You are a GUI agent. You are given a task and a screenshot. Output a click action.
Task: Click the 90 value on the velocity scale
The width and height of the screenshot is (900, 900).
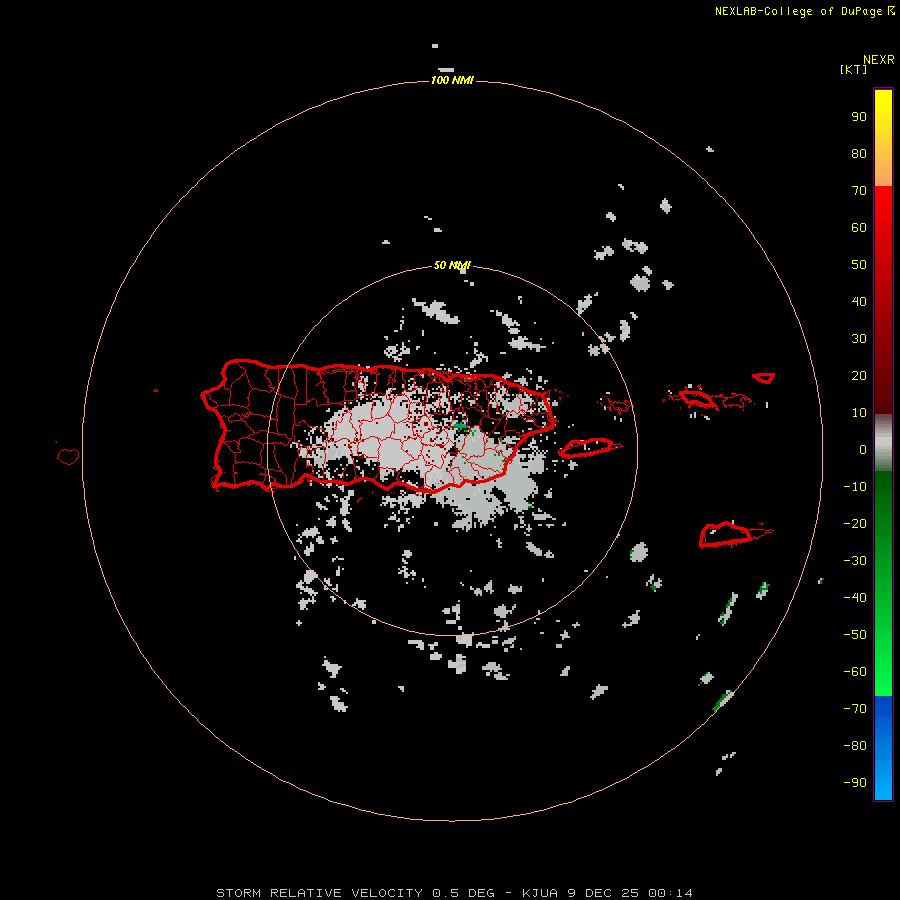[x=859, y=117]
